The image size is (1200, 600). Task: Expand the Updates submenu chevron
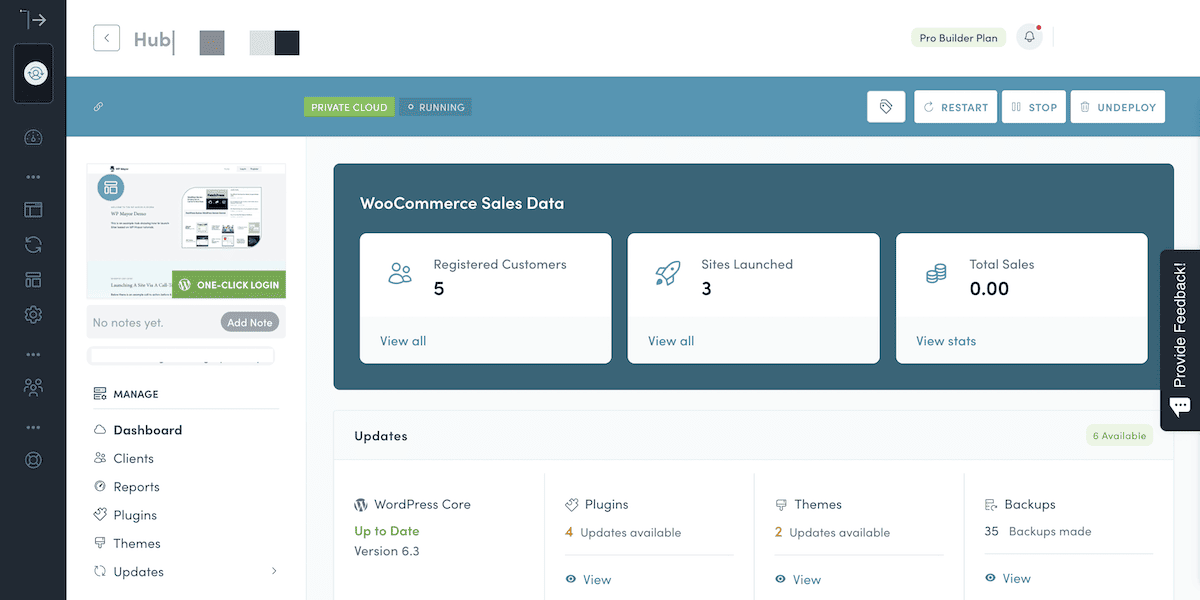click(274, 572)
